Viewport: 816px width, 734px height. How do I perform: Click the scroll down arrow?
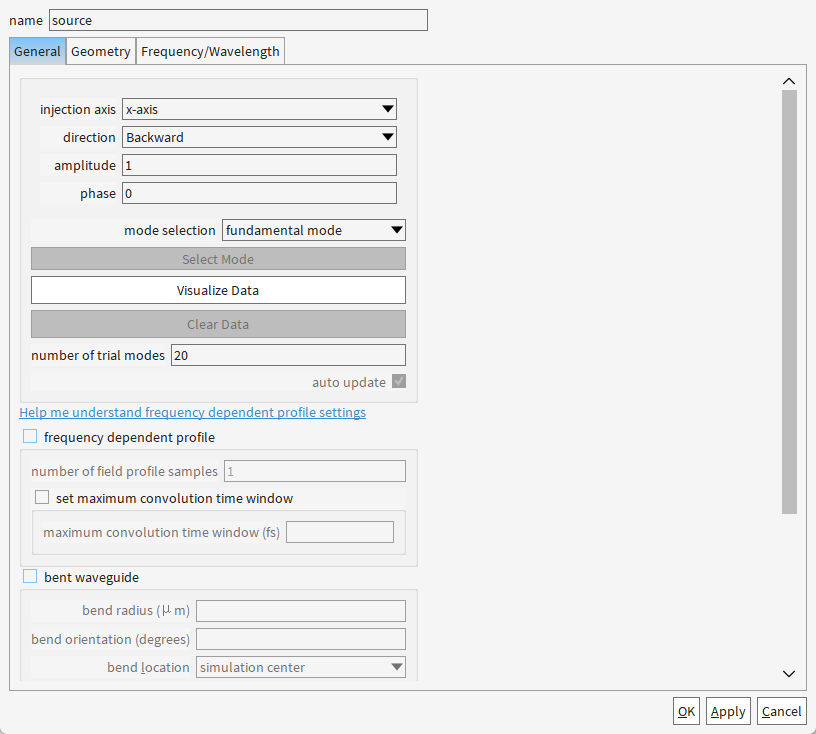[x=789, y=674]
